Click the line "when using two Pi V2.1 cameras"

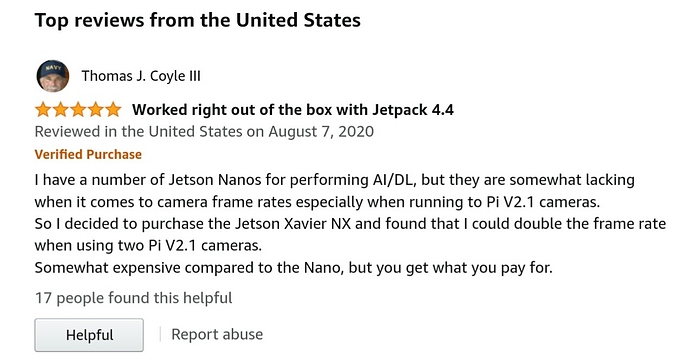[x=148, y=246]
